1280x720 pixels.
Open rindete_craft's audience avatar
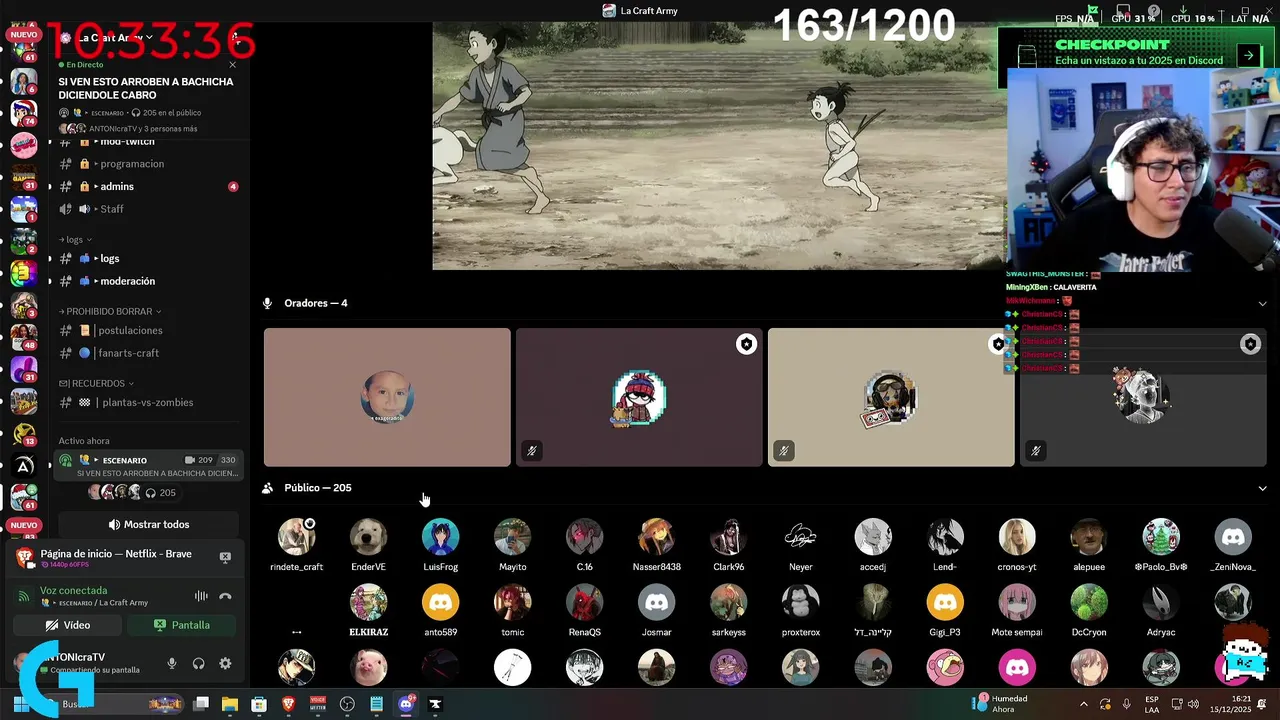click(297, 537)
